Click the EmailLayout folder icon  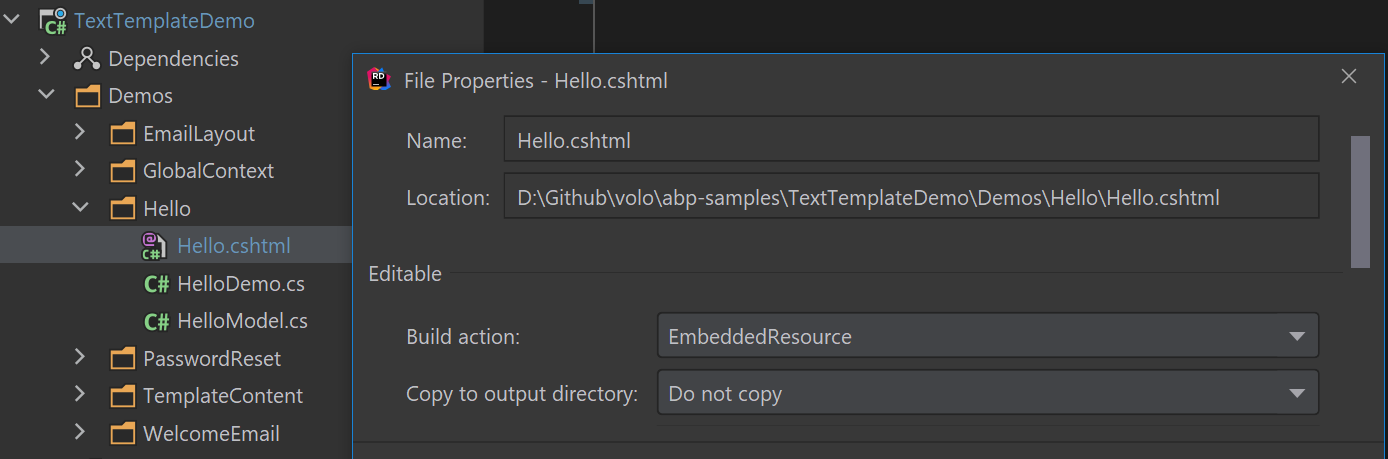pos(122,134)
